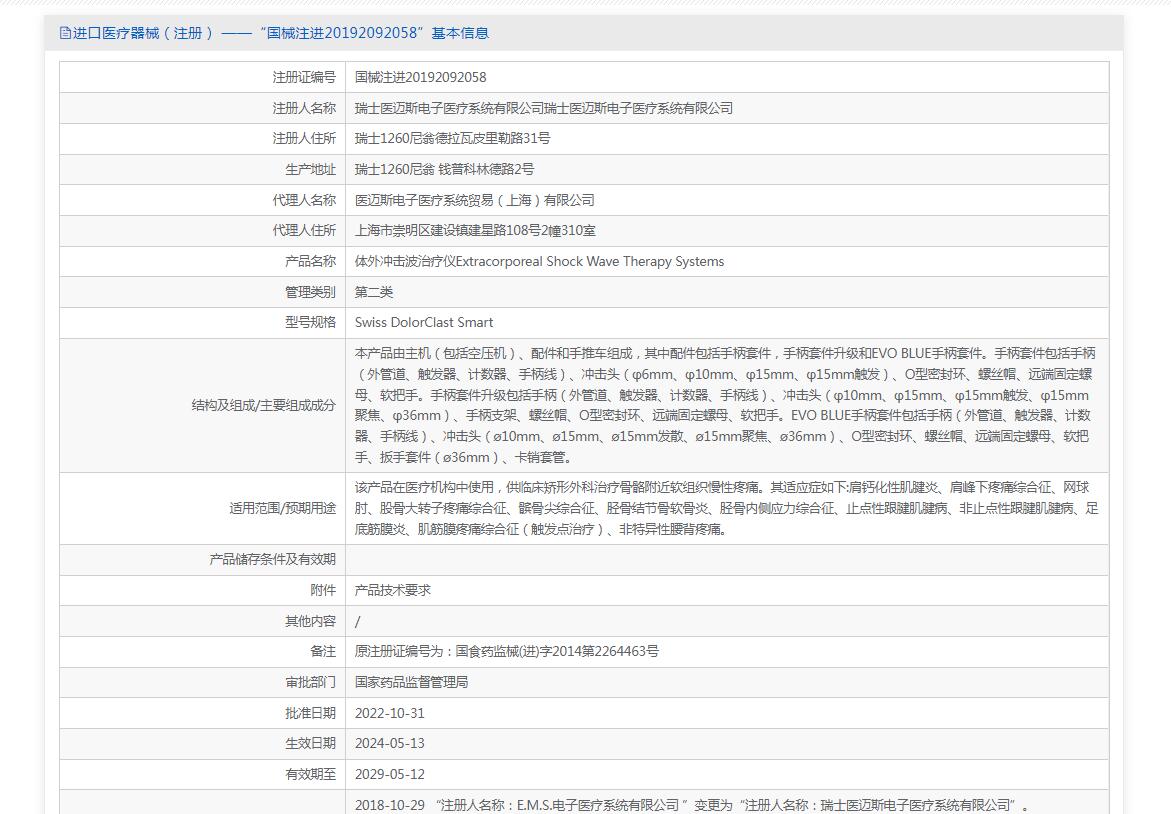Click the 备注 original registration number text
The height and width of the screenshot is (814, 1171).
click(506, 651)
